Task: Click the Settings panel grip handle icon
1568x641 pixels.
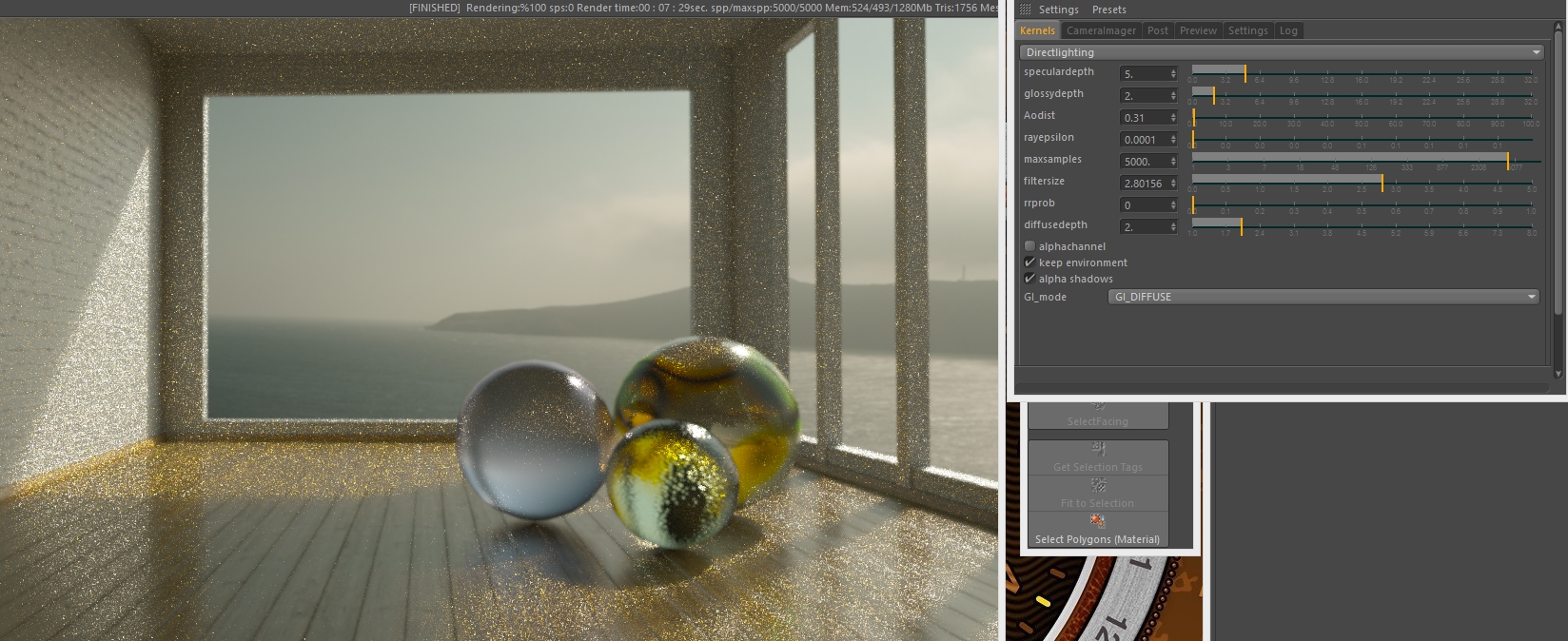Action: [1025, 10]
